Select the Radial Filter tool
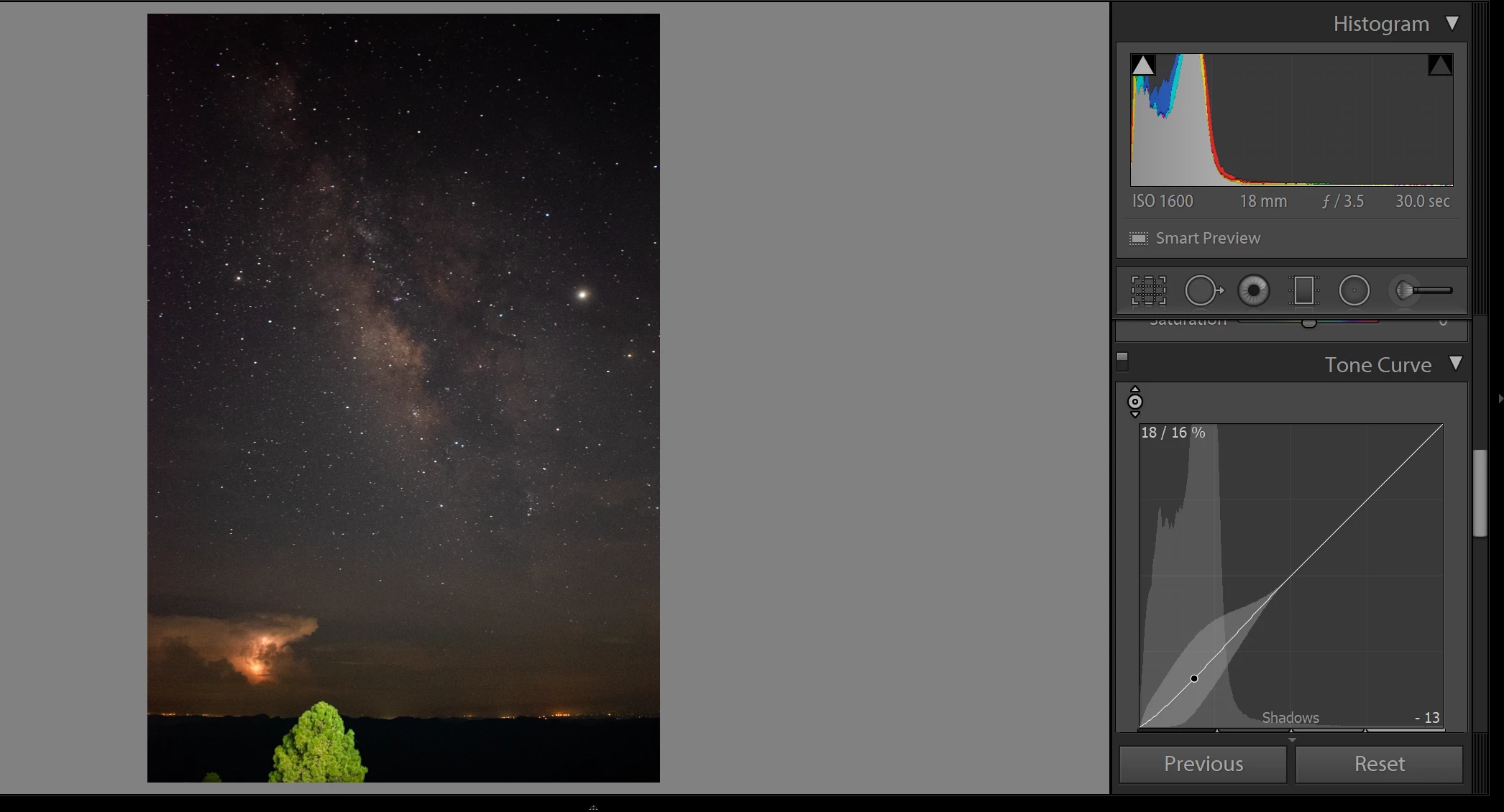 click(1354, 291)
